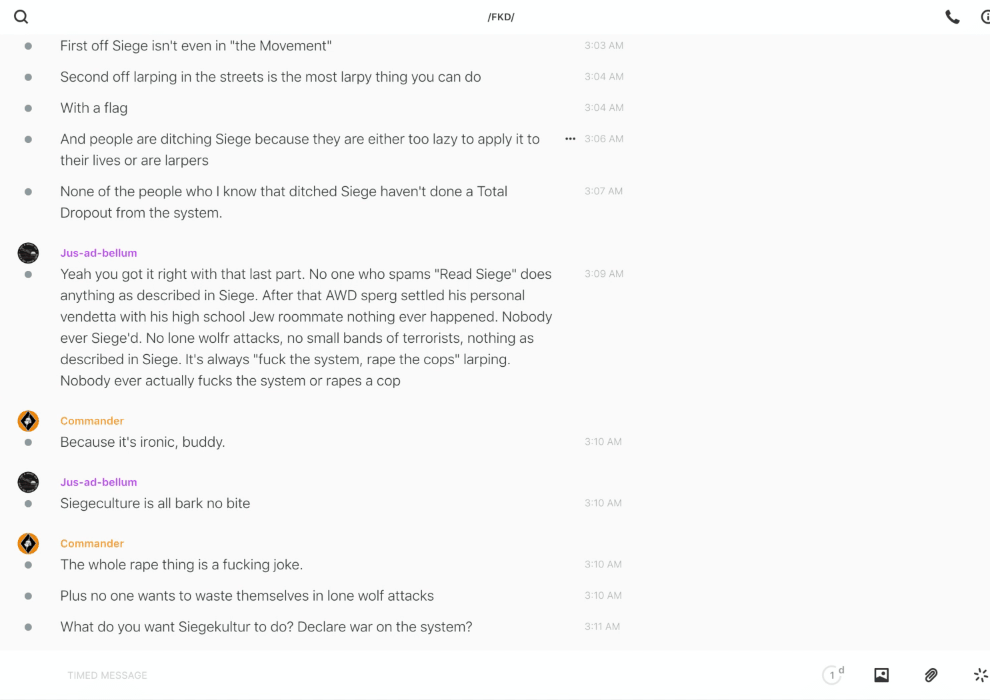Open search with the magnifier icon

pyautogui.click(x=21, y=17)
